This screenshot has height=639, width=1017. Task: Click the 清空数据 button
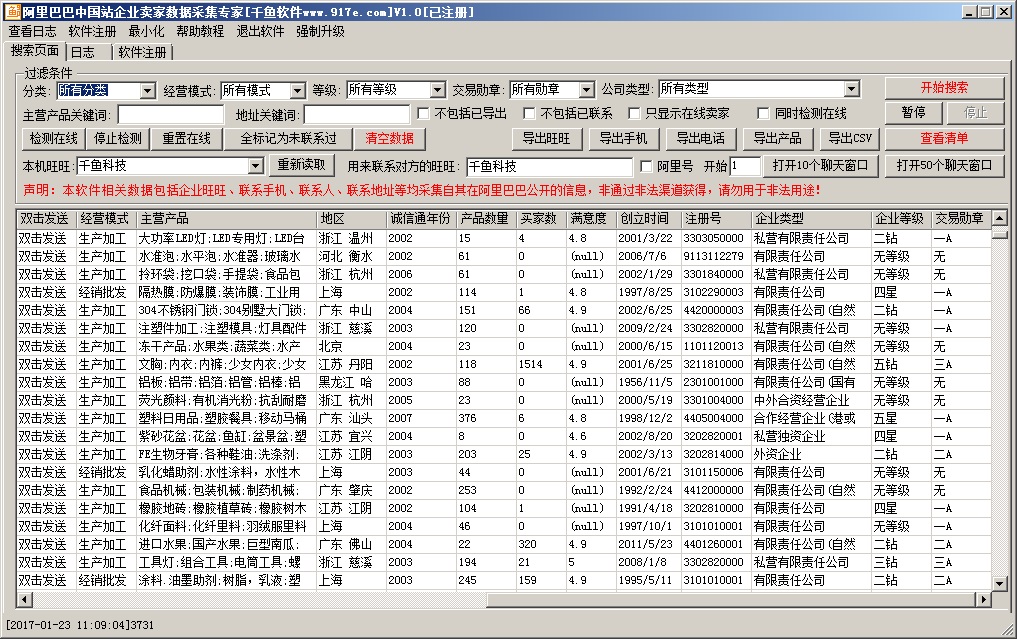tap(389, 138)
